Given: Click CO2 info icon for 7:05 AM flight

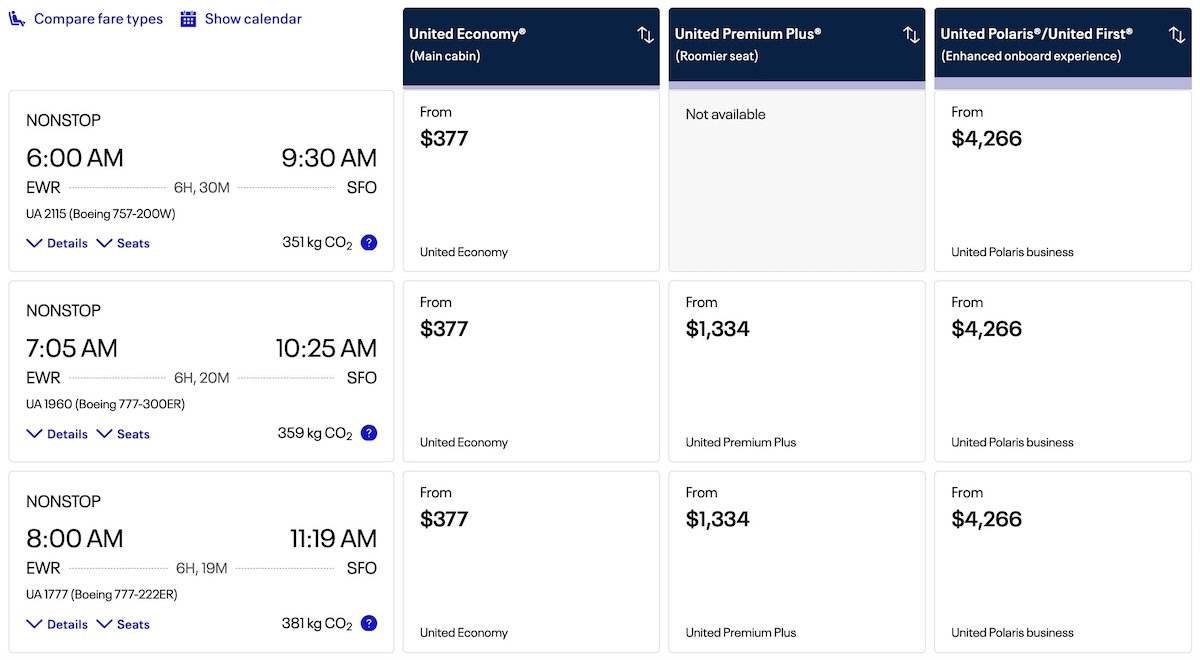Looking at the screenshot, I should coord(369,433).
